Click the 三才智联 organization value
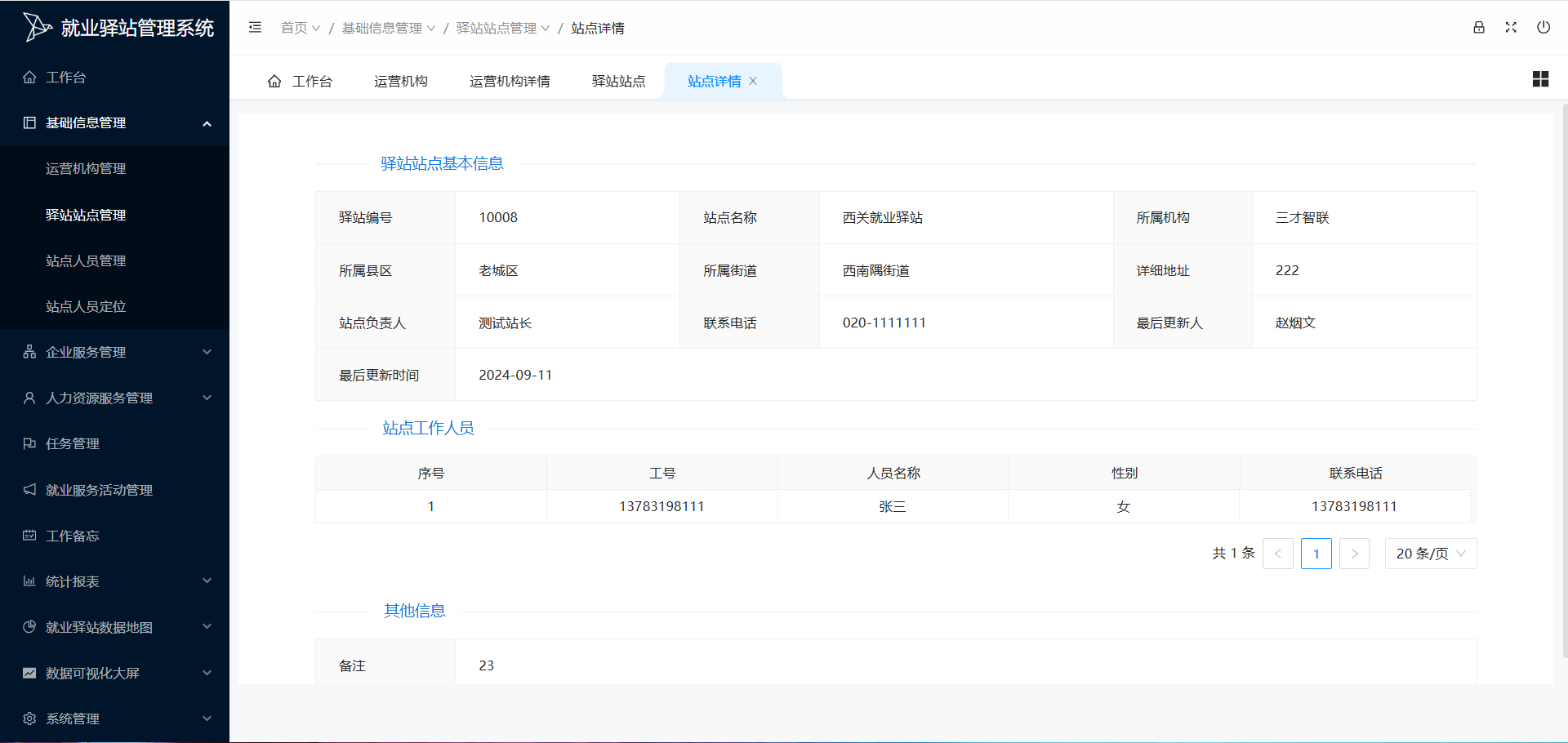1568x743 pixels. (x=1303, y=218)
